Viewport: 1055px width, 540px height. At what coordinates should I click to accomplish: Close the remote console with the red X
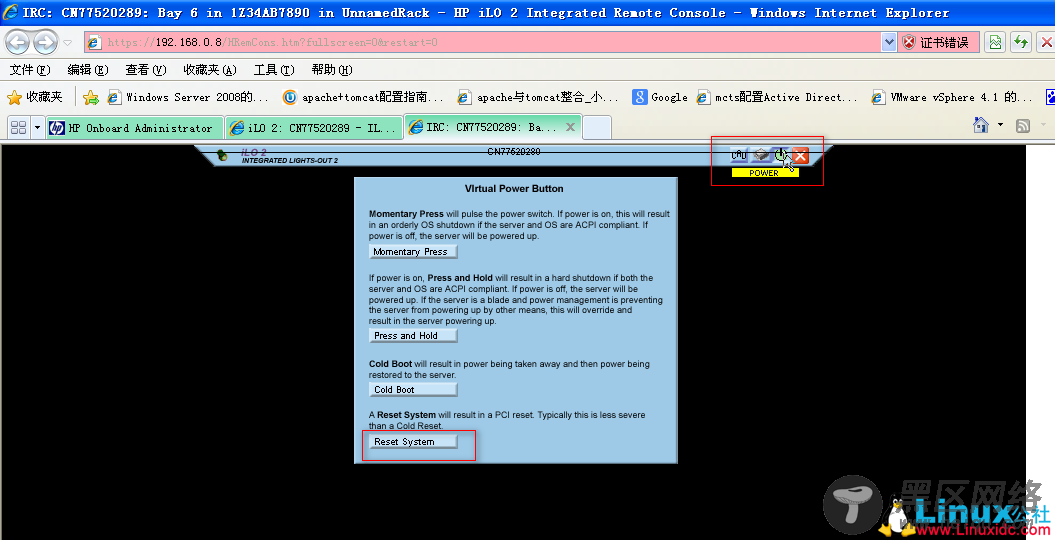click(800, 156)
